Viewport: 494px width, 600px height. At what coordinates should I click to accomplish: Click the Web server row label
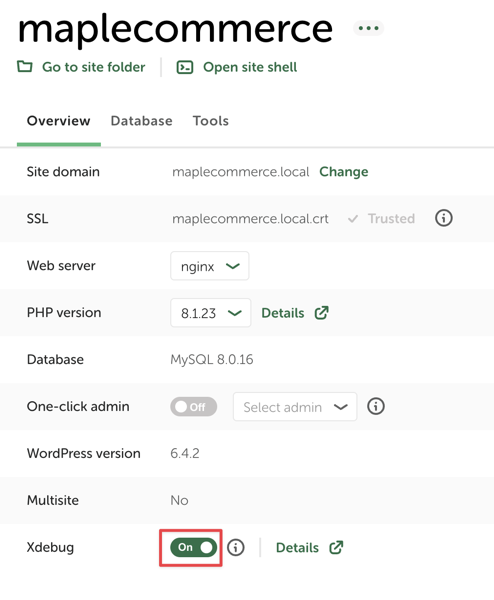pos(61,266)
